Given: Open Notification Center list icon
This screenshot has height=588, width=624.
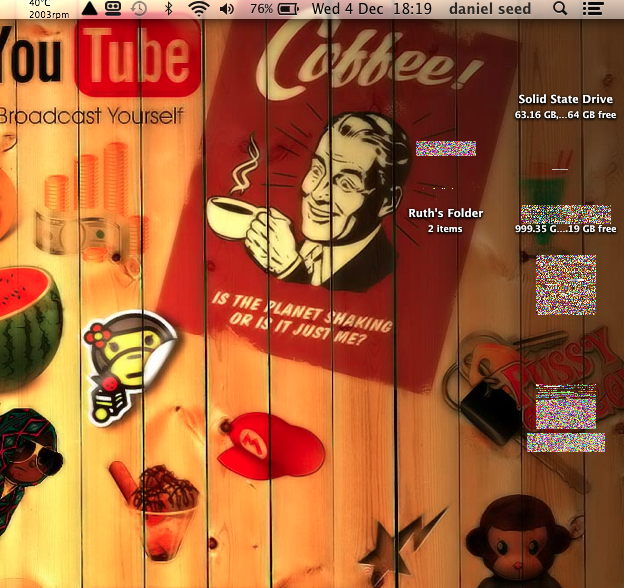Looking at the screenshot, I should pyautogui.click(x=593, y=8).
